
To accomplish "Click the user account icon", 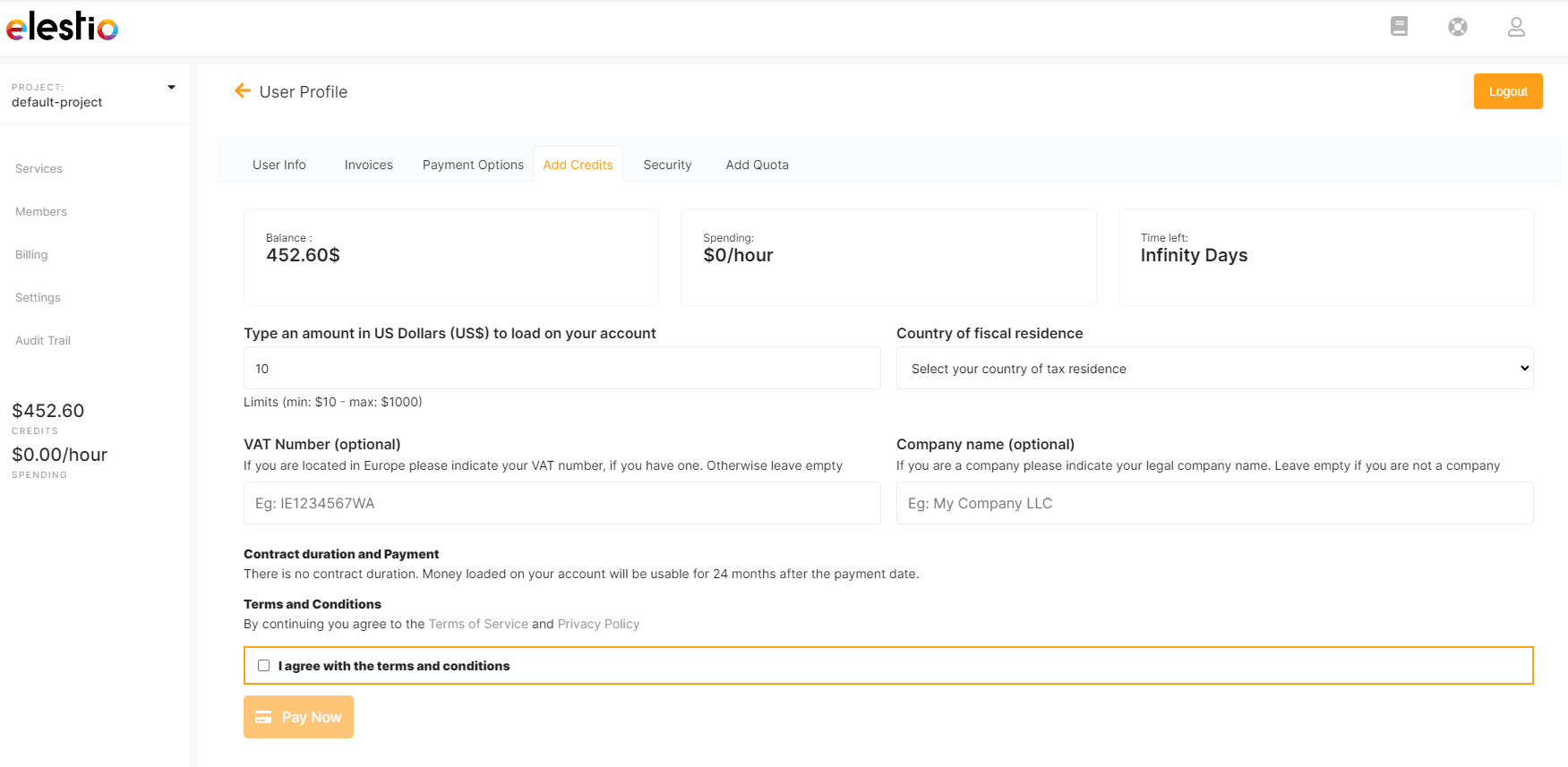I will tap(1516, 27).
